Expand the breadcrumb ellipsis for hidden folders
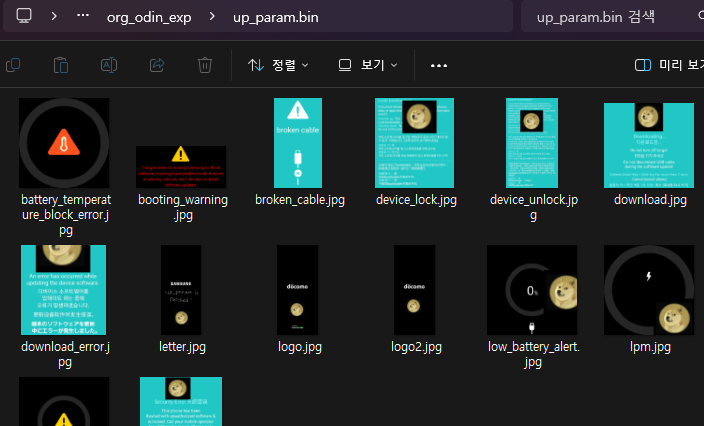 [84, 16]
